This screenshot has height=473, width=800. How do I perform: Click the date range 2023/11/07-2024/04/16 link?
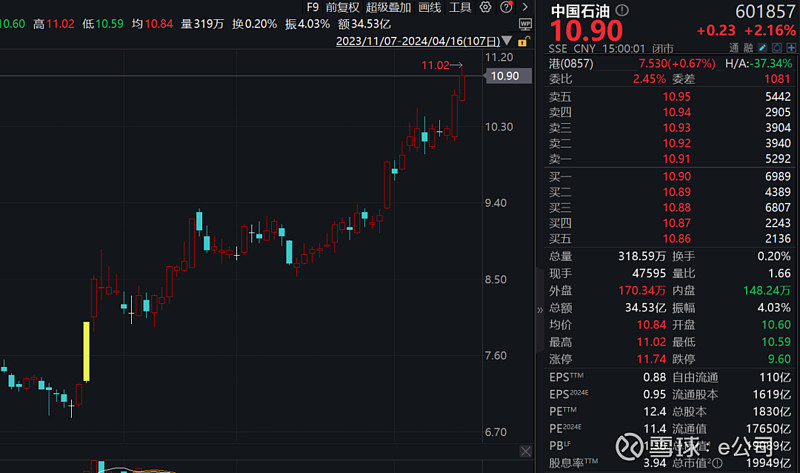pyautogui.click(x=418, y=41)
